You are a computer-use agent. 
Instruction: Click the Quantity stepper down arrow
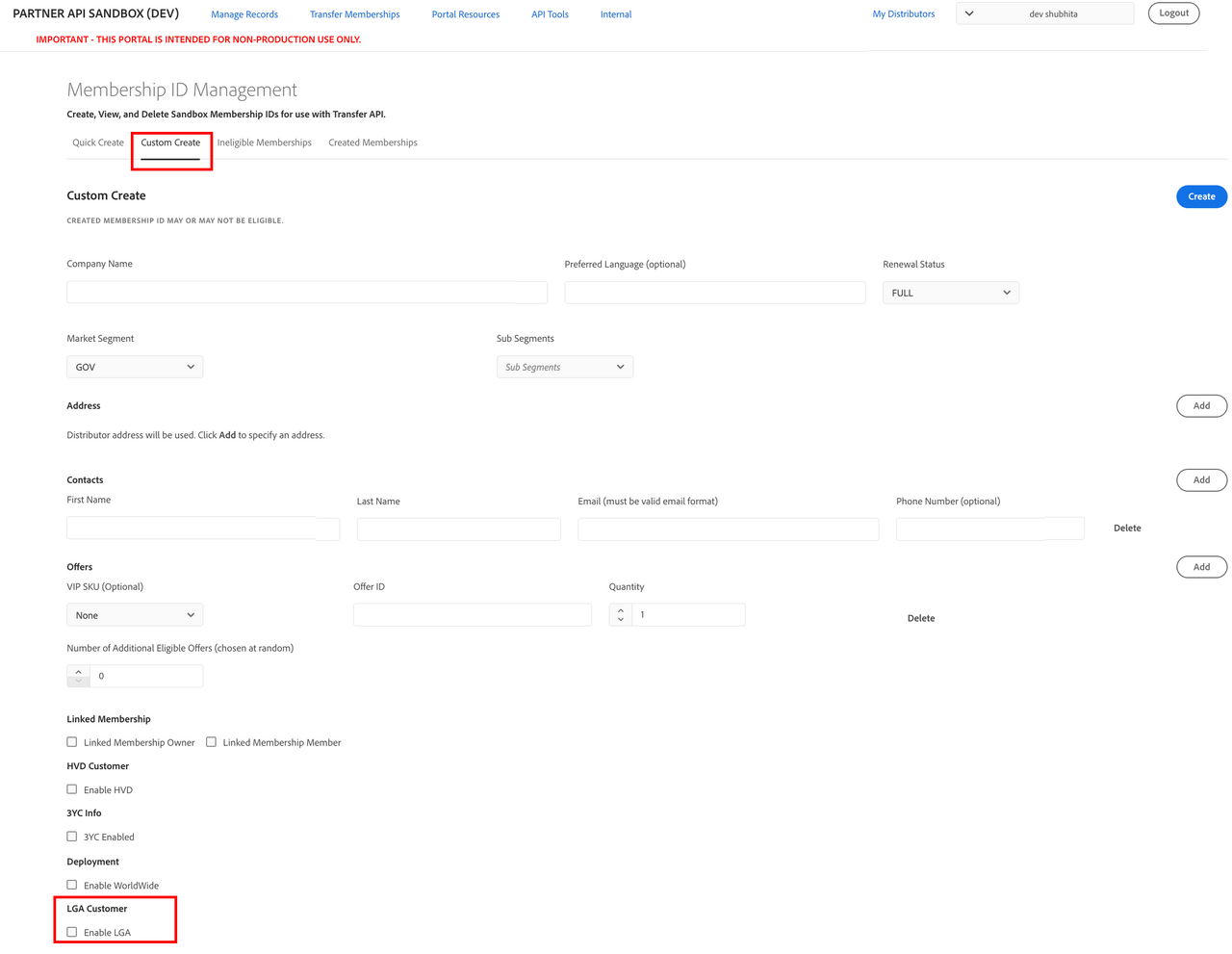pyautogui.click(x=621, y=620)
